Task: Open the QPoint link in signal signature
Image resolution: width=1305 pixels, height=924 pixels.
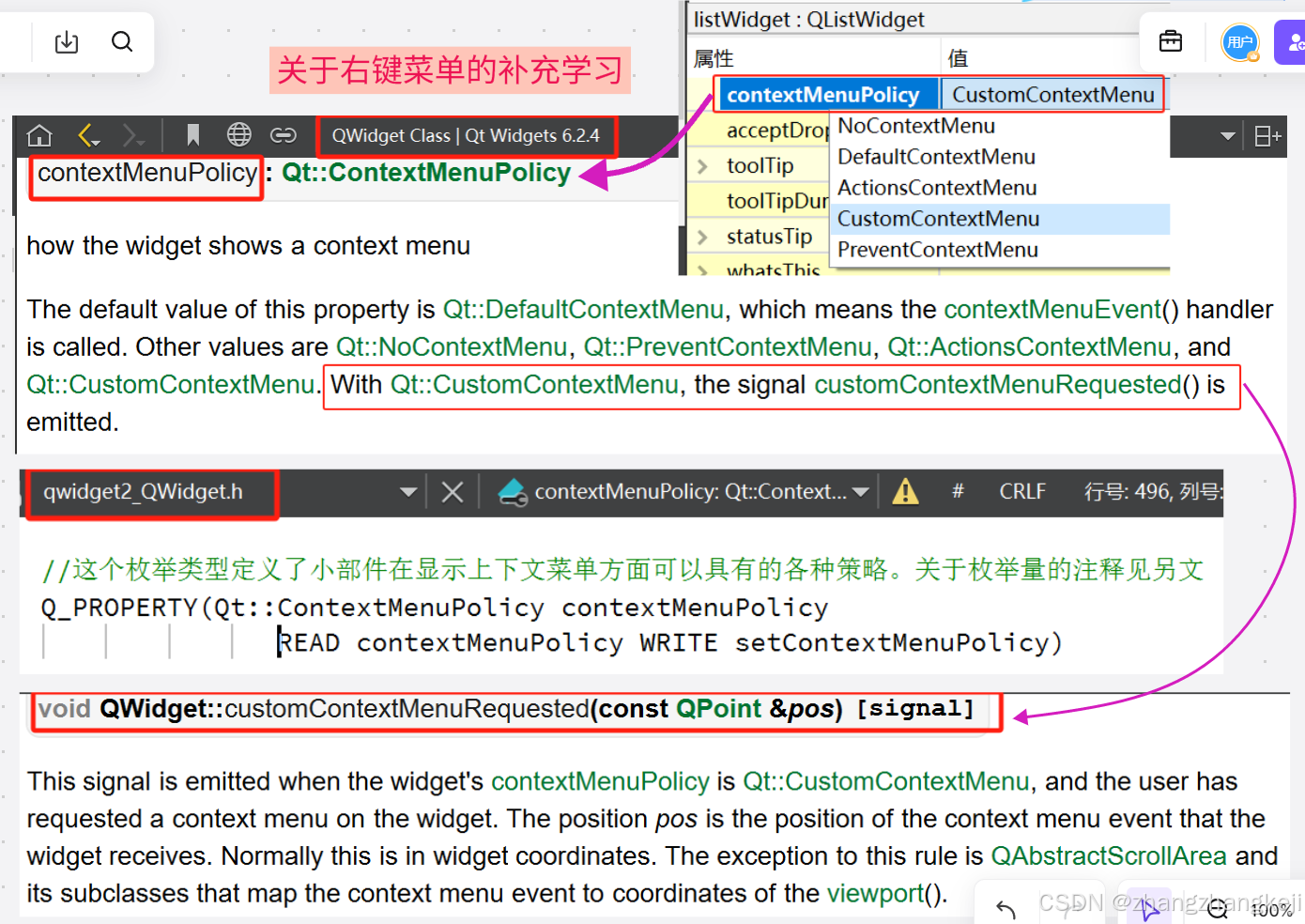Action: pyautogui.click(x=719, y=709)
